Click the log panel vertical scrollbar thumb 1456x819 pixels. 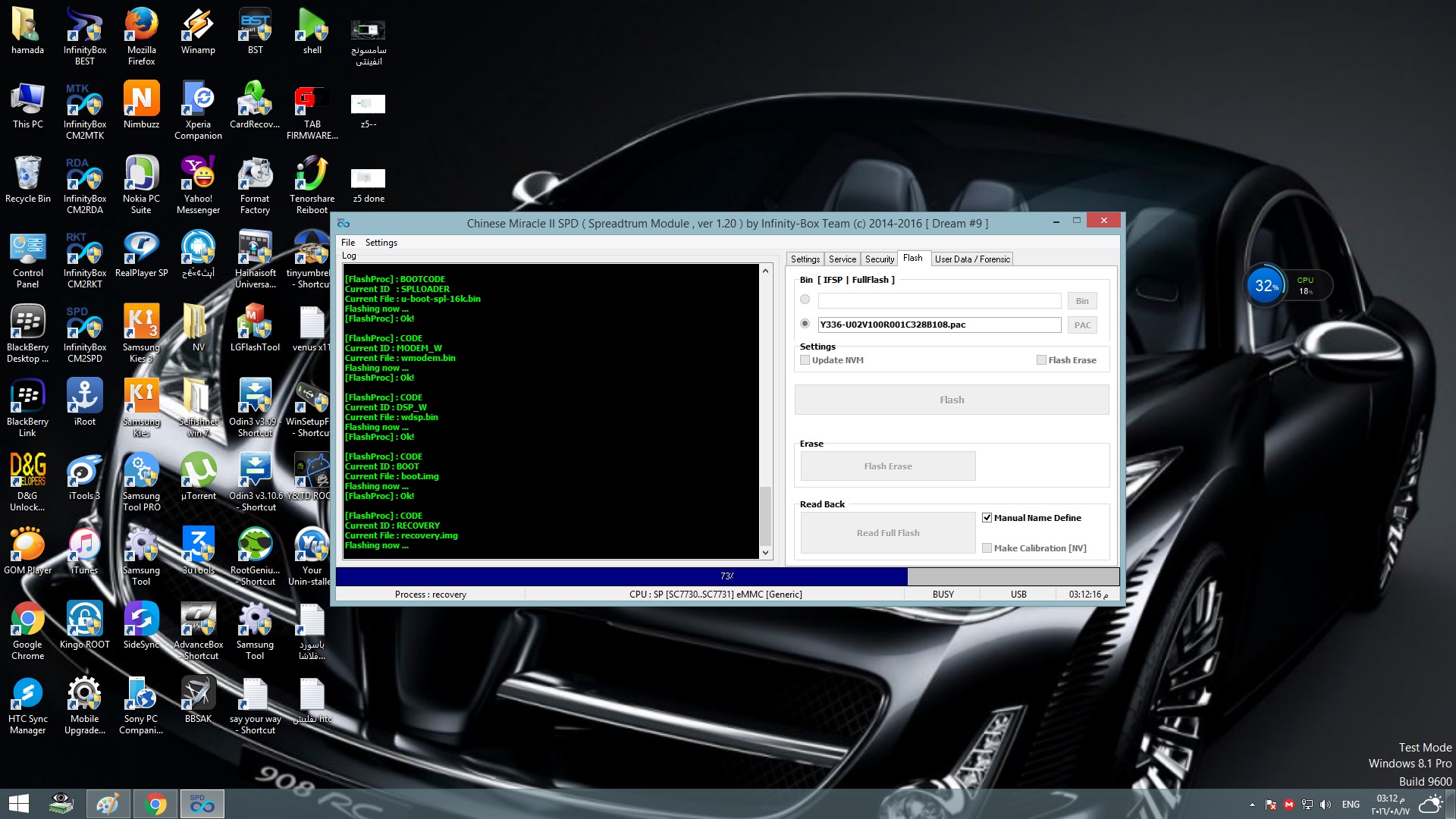[x=765, y=516]
